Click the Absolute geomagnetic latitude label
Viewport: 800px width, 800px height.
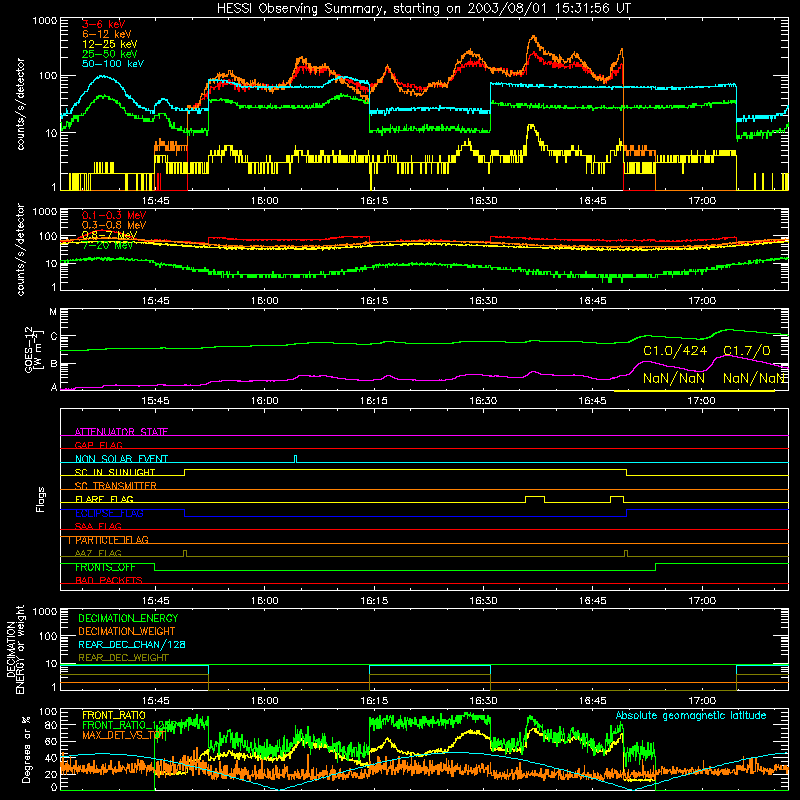691,715
